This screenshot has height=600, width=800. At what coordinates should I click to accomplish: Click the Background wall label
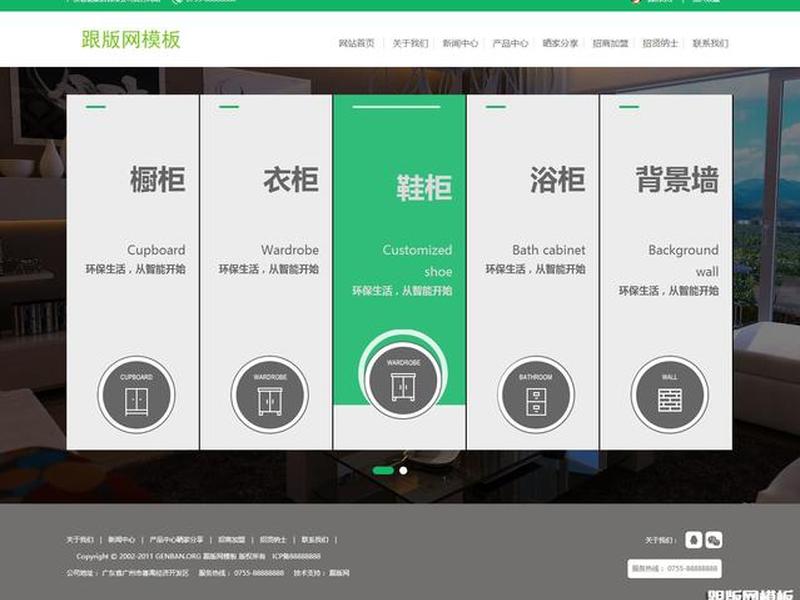684,261
